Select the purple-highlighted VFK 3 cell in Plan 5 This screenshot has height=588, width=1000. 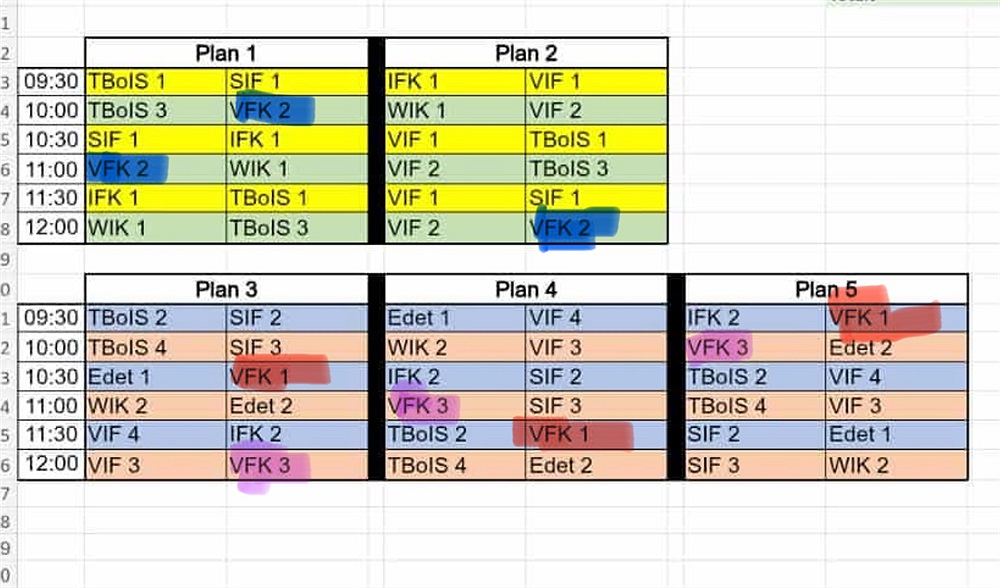click(754, 348)
